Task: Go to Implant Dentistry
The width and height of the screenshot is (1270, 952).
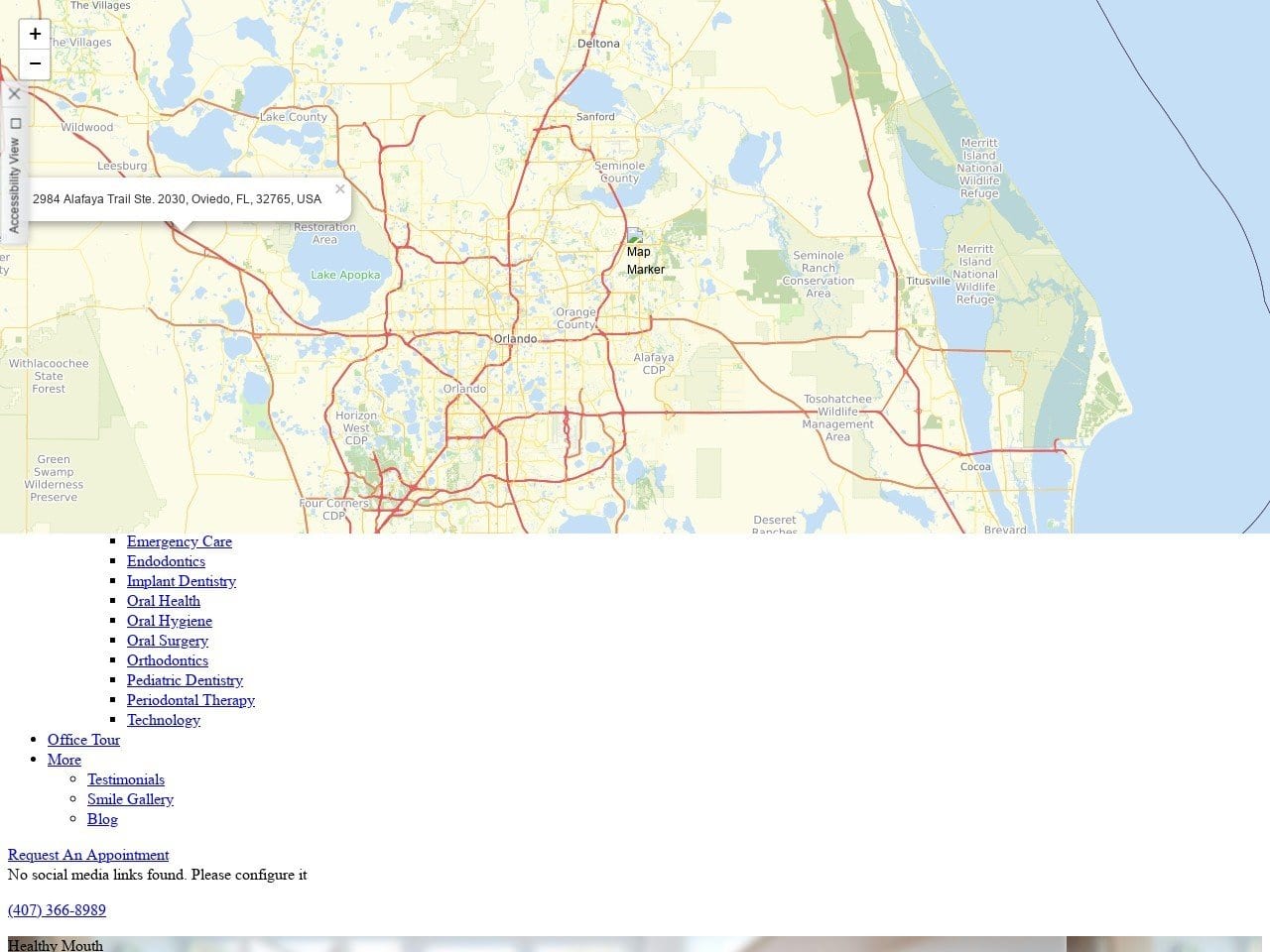Action: (182, 581)
